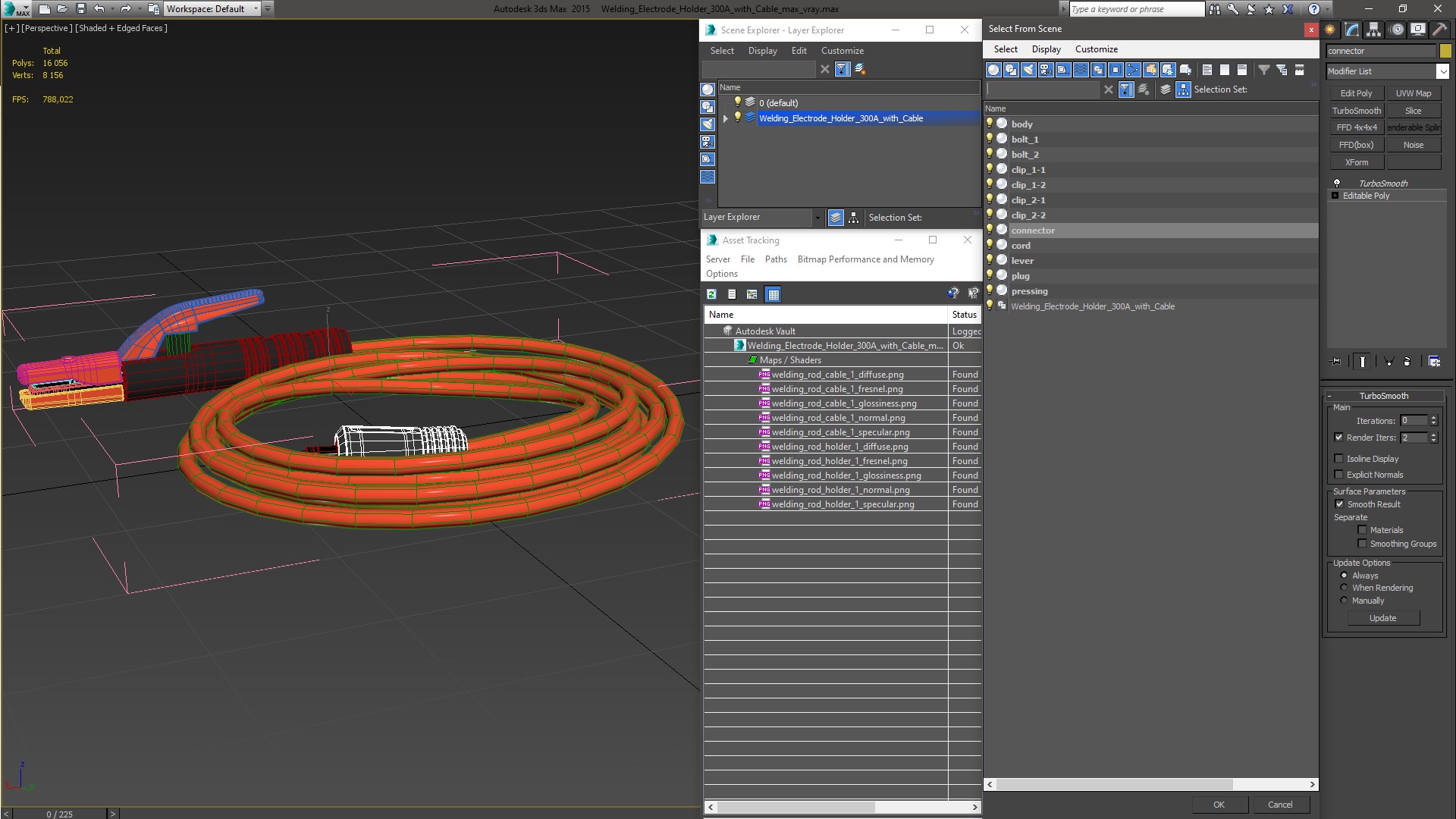Viewport: 1456px width, 819px height.
Task: Click Select All icon in Select From Scene
Action: (x=1207, y=70)
